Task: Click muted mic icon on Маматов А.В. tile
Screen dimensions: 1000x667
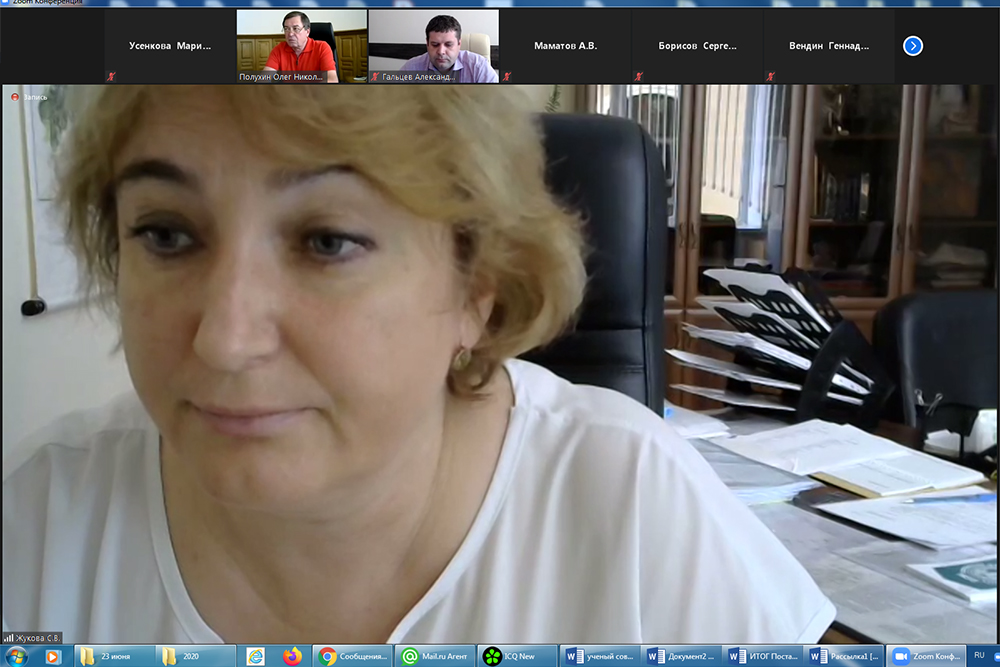Action: 506,77
